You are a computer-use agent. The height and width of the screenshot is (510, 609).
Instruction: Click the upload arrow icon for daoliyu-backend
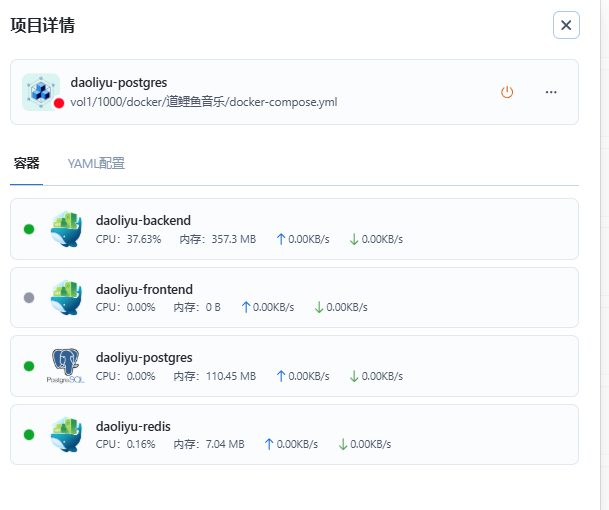(x=281, y=239)
